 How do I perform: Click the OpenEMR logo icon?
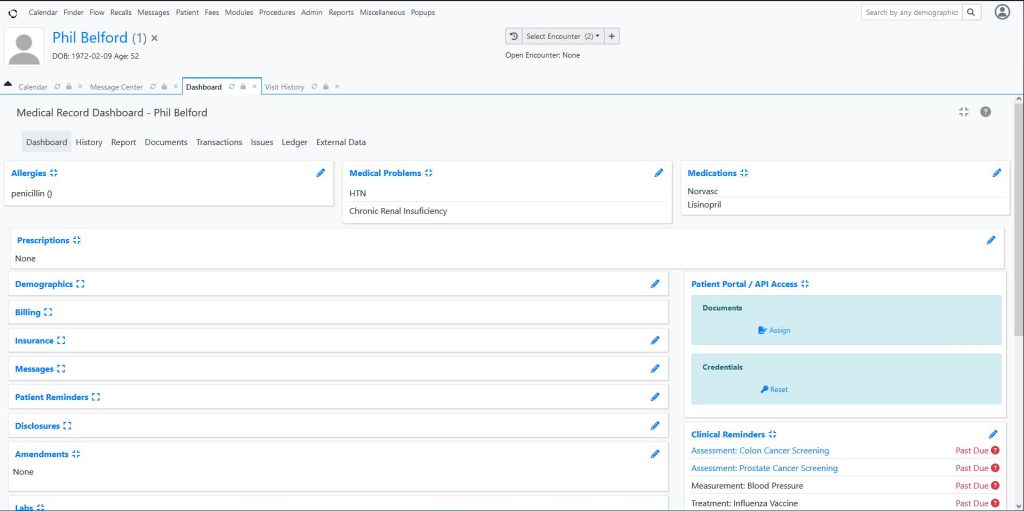(x=12, y=13)
